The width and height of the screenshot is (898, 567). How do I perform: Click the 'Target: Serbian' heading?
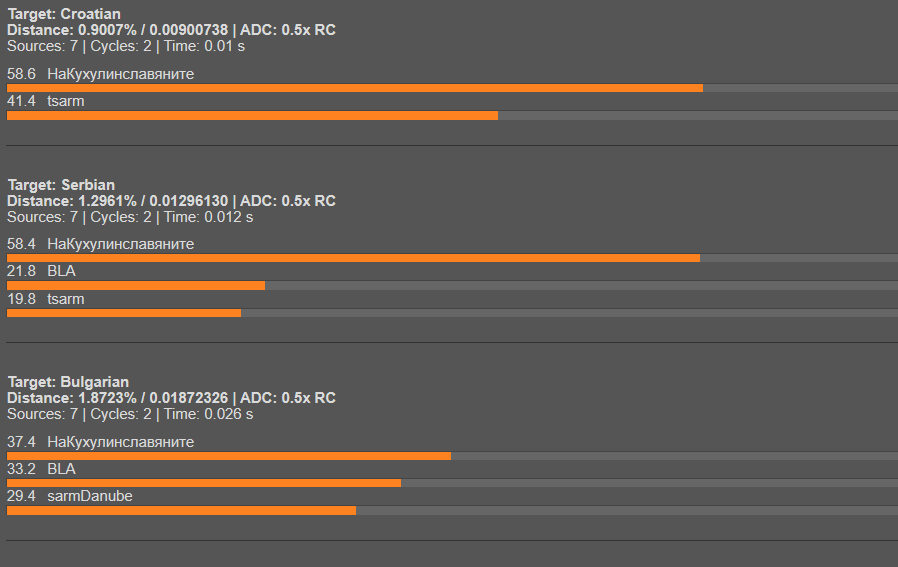tap(61, 185)
